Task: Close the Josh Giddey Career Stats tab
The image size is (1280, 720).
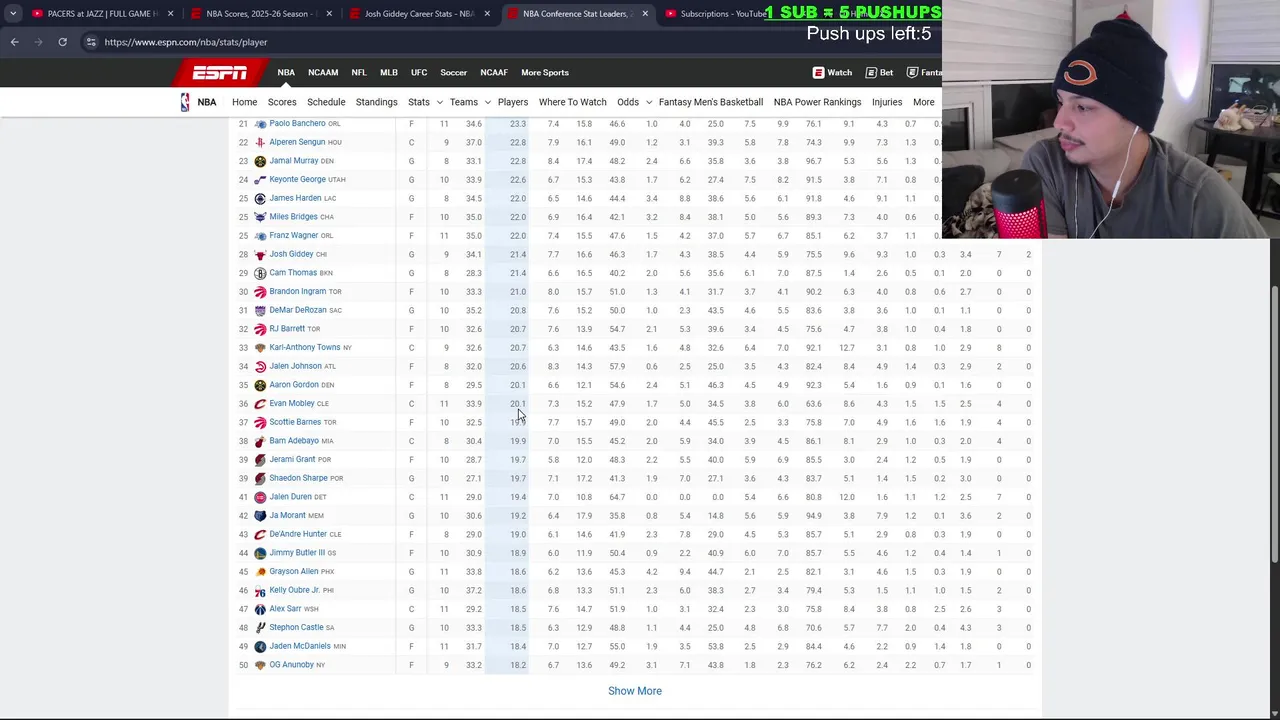Action: (487, 14)
